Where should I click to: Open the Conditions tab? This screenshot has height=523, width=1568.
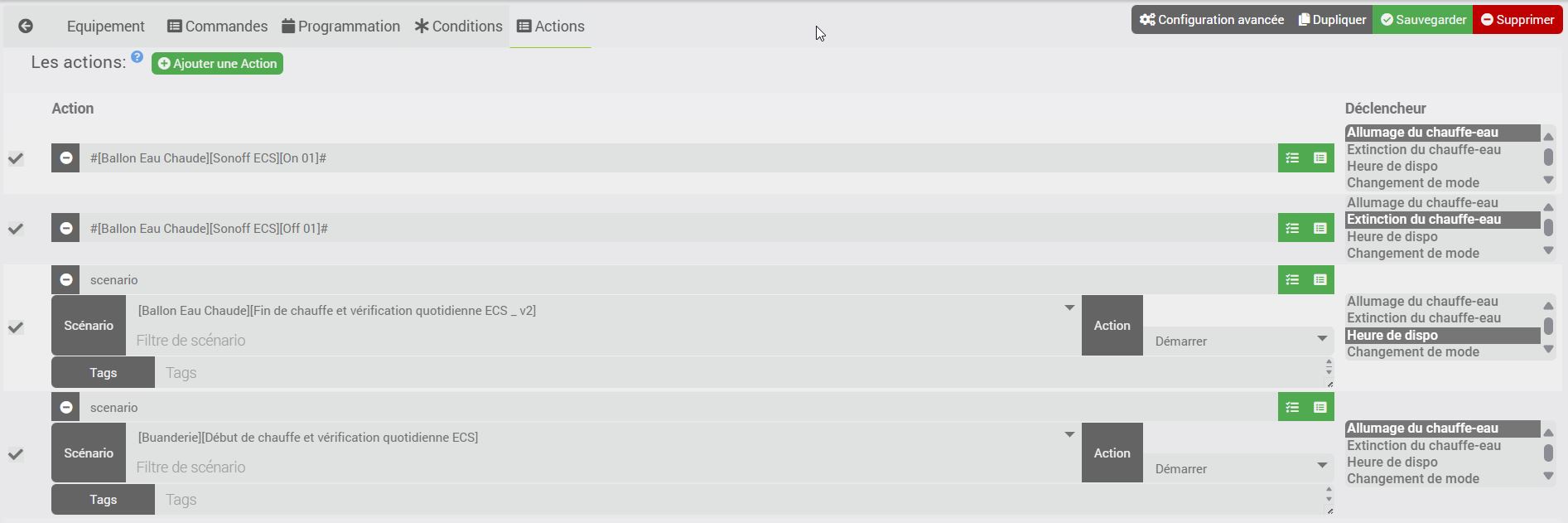click(x=458, y=27)
